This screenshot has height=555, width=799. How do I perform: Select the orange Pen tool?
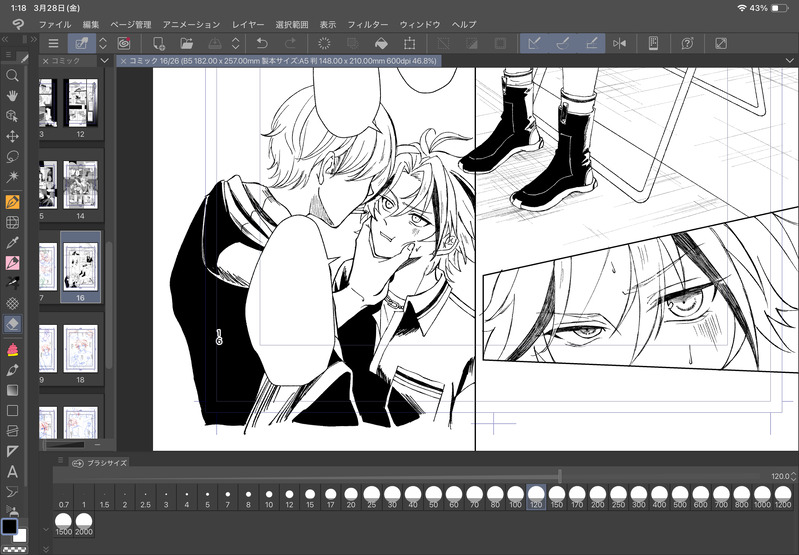[12, 202]
